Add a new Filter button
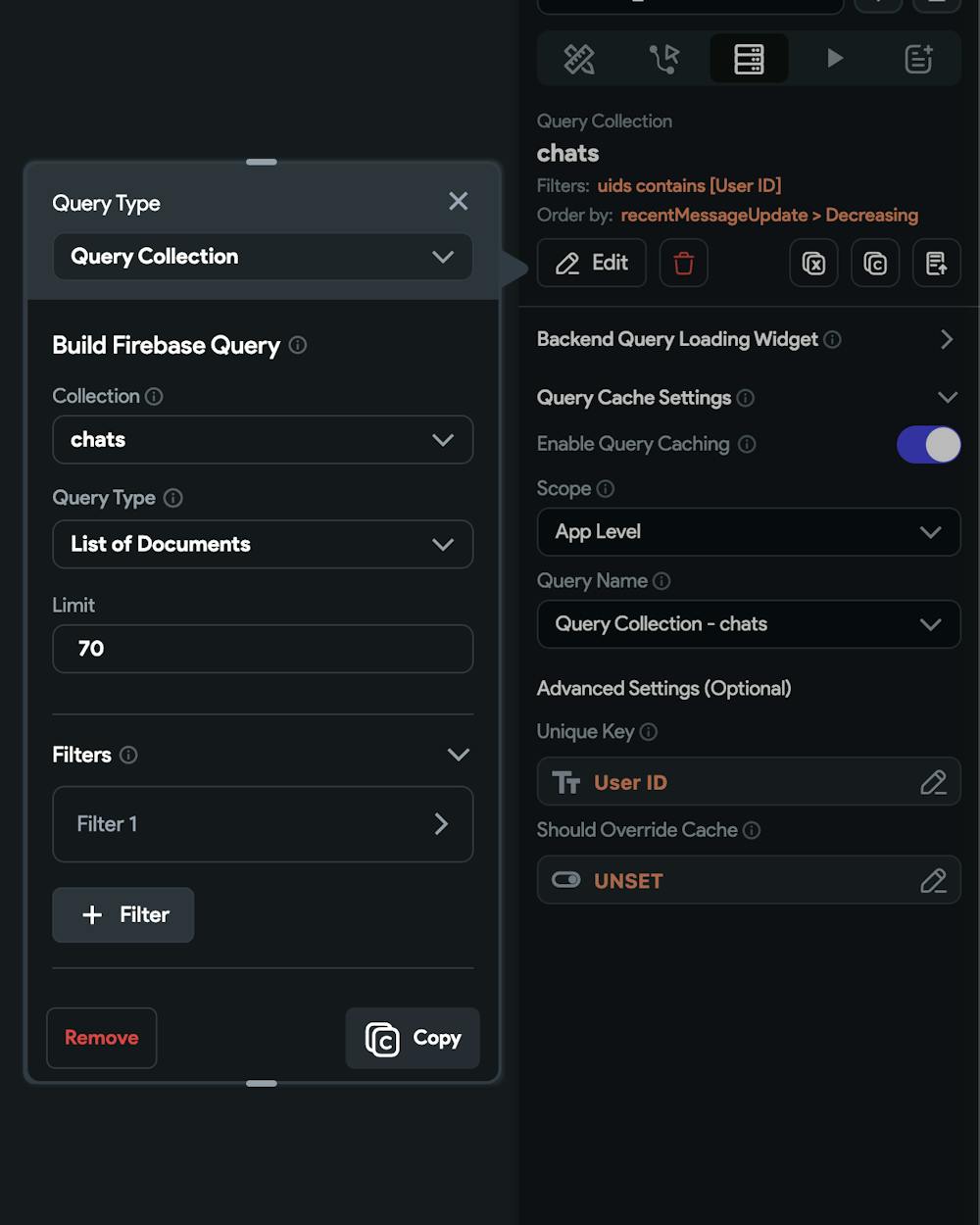The width and height of the screenshot is (980, 1225). (x=123, y=915)
